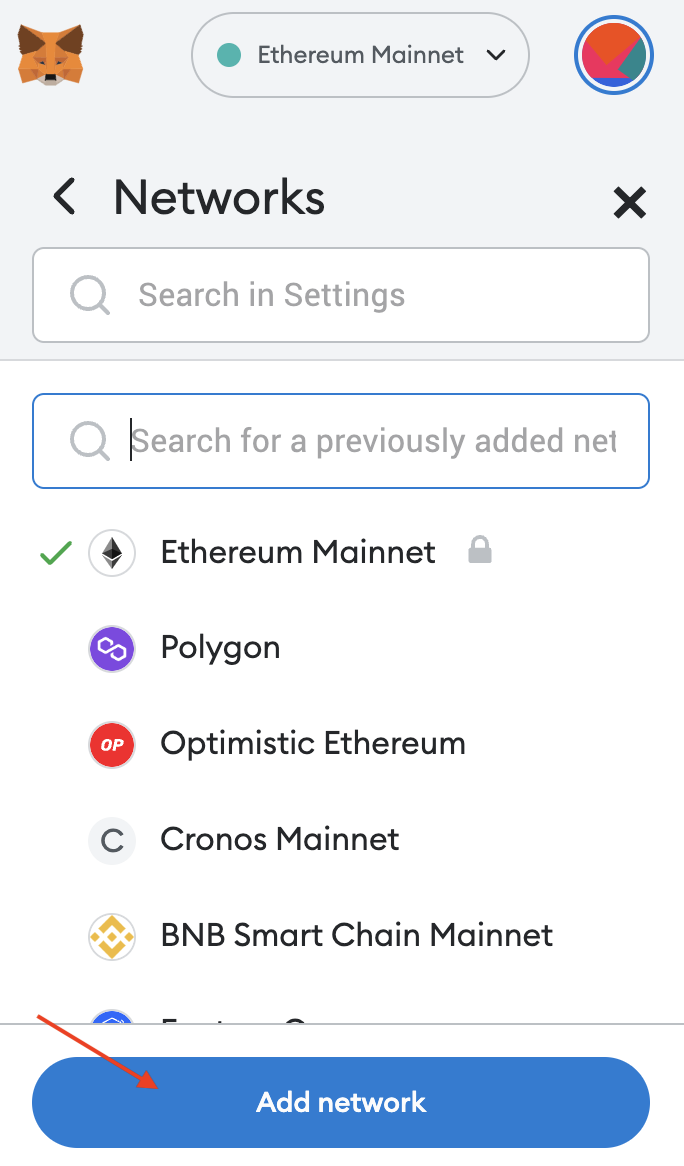Click the Cronos Mainnet letter icon
Viewport: 684px width, 1166px height.
(112, 841)
